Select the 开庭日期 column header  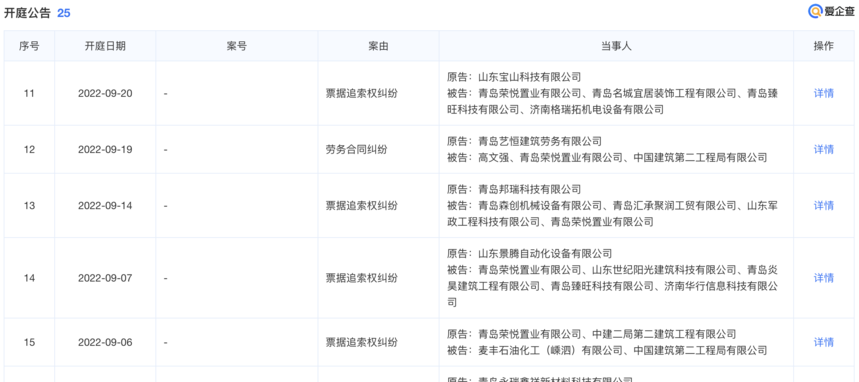point(105,46)
